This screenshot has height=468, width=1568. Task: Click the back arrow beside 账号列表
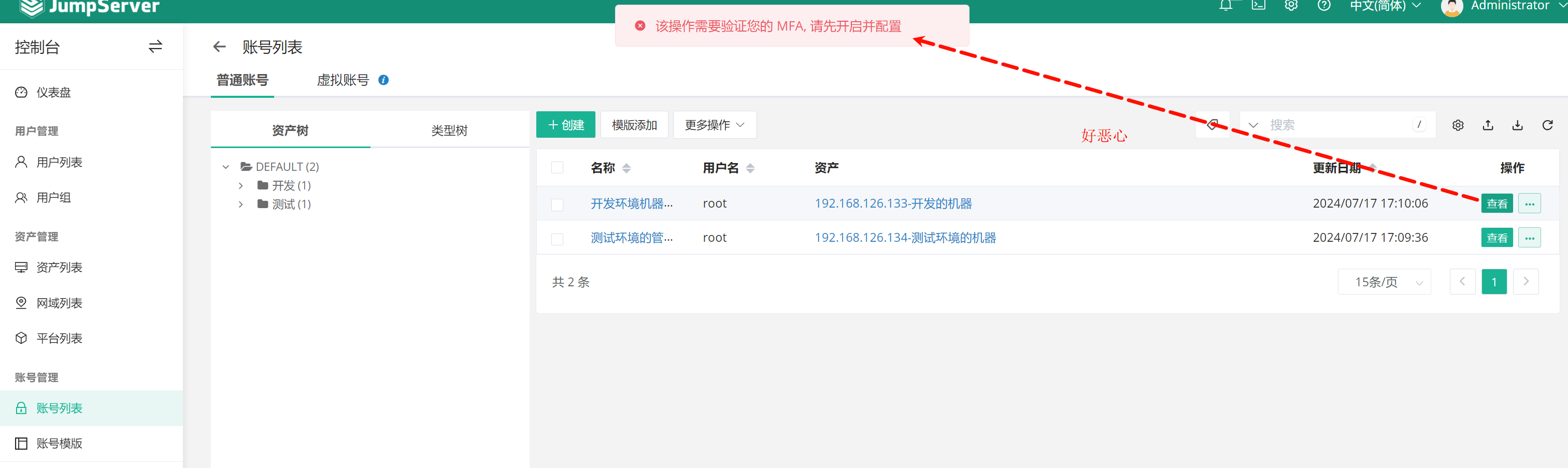(219, 47)
